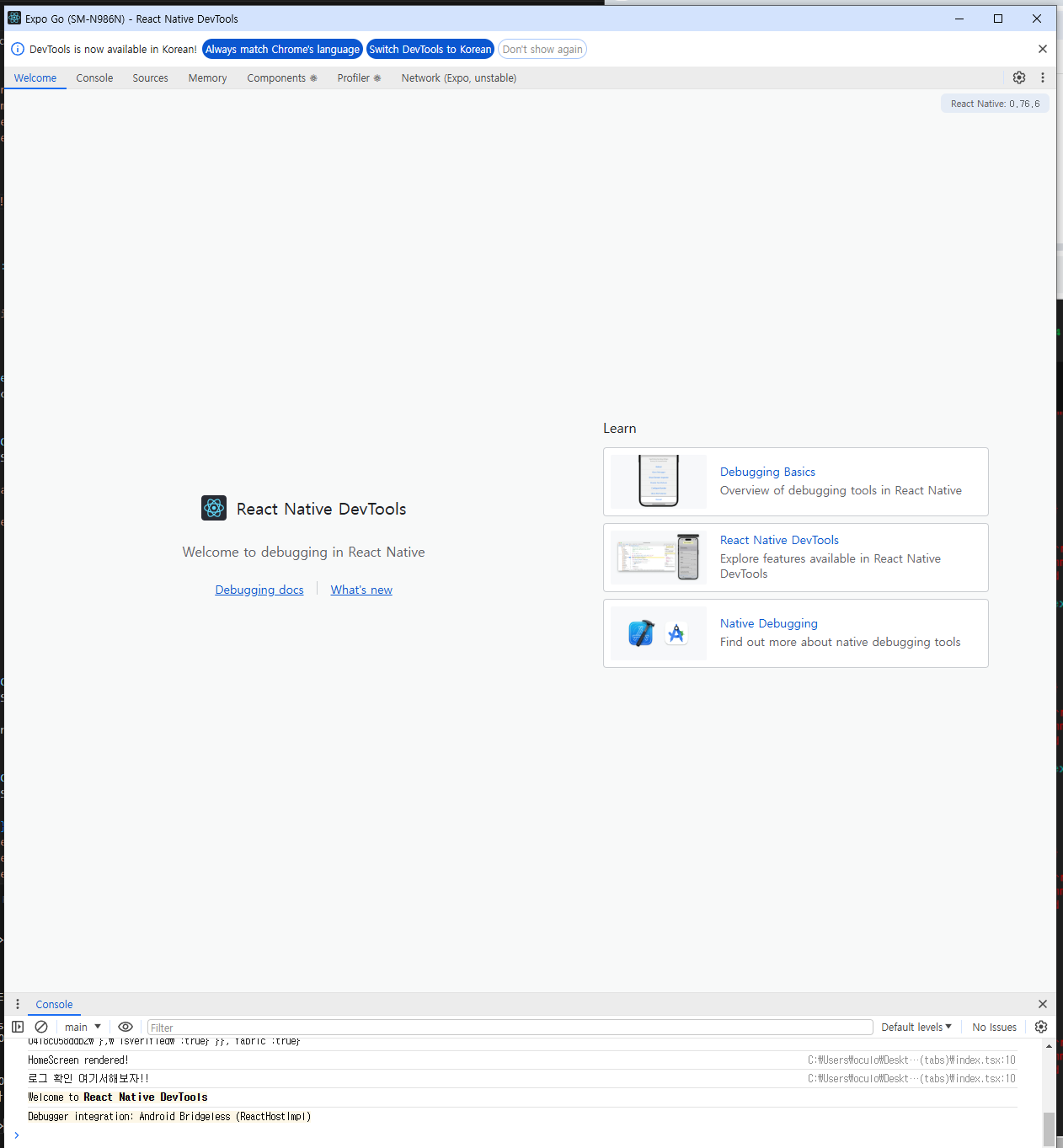The image size is (1063, 1148).
Task: Open source link for 로그 확인 log line
Action: (x=911, y=1078)
